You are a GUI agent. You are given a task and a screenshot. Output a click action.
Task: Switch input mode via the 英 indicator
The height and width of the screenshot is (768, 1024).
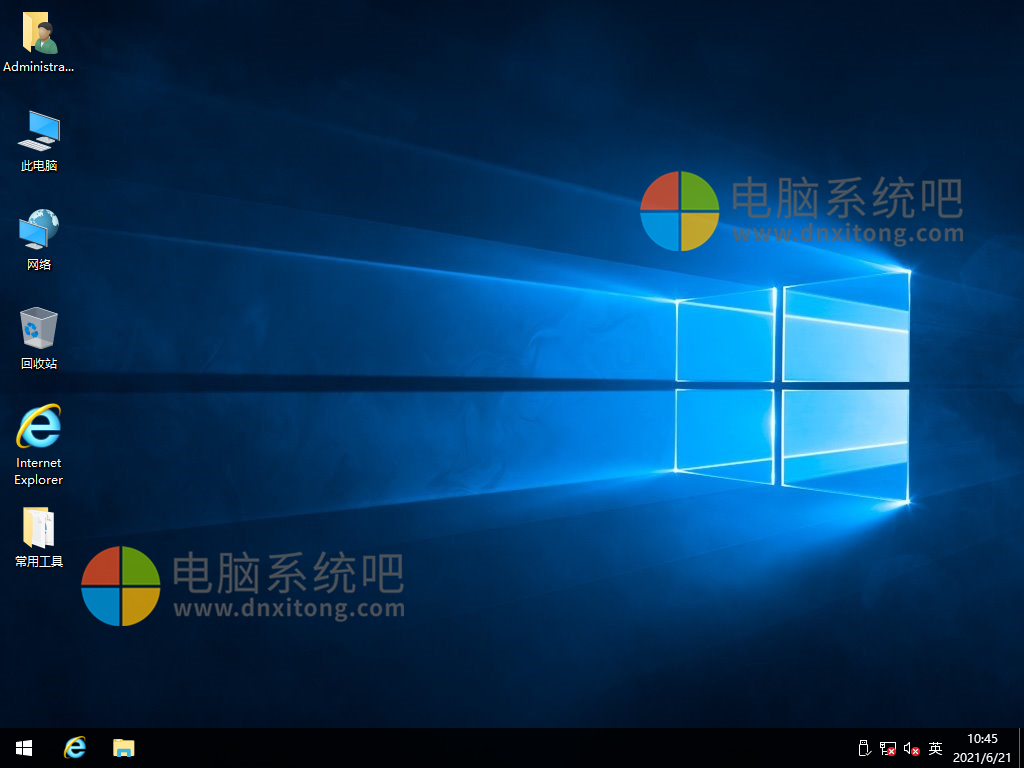click(934, 748)
